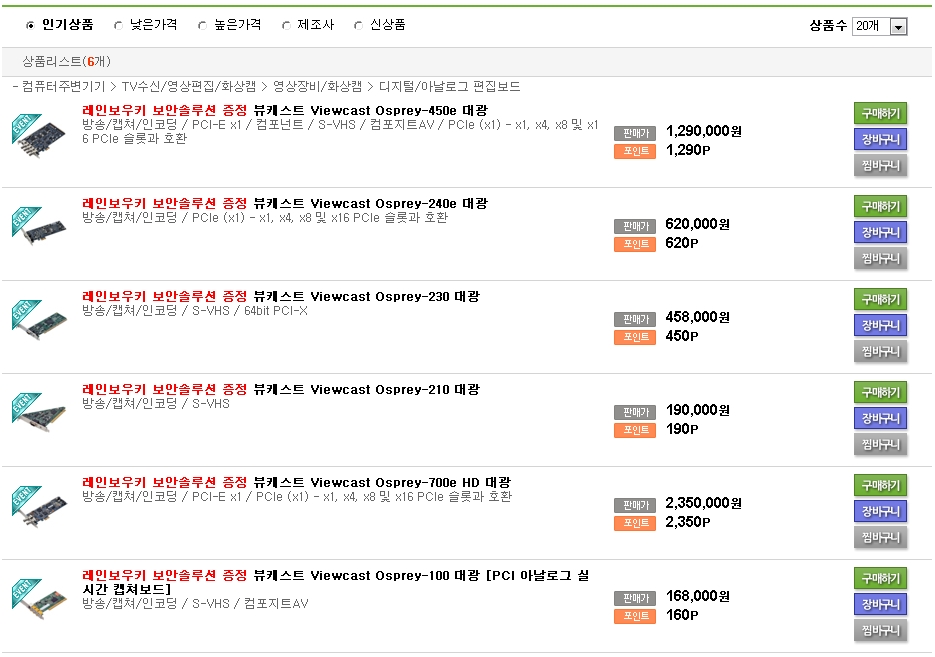
Task: Open the Osprey-100 product thumbnail
Action: pos(39,600)
